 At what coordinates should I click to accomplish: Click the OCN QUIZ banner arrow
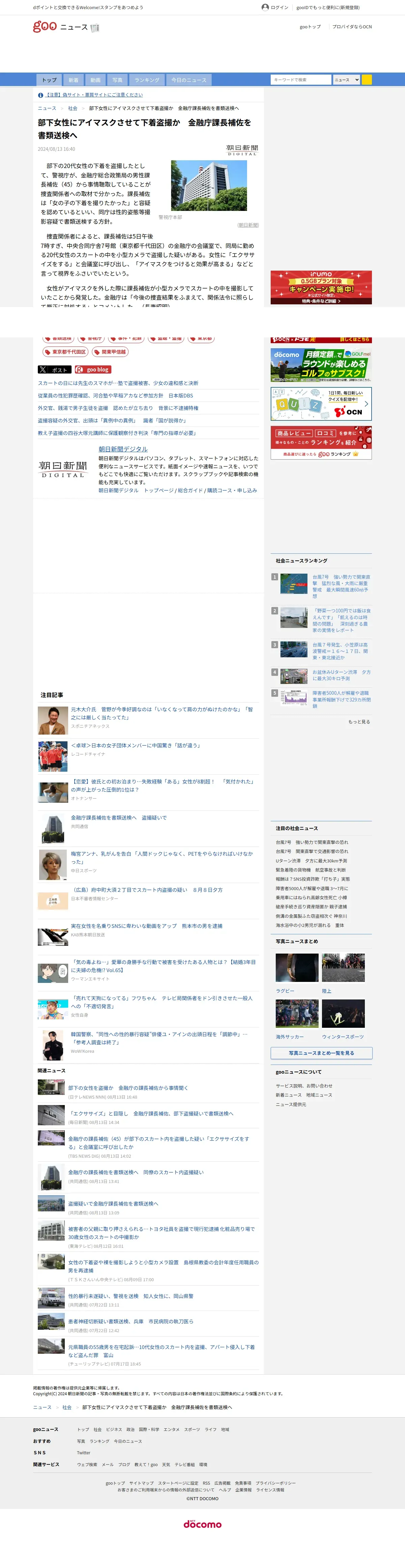point(366,404)
